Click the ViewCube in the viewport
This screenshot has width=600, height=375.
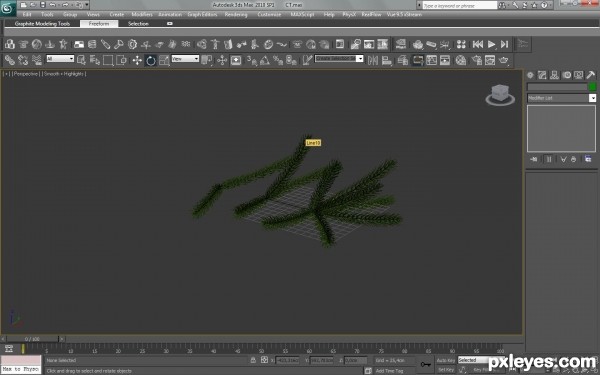(x=500, y=95)
